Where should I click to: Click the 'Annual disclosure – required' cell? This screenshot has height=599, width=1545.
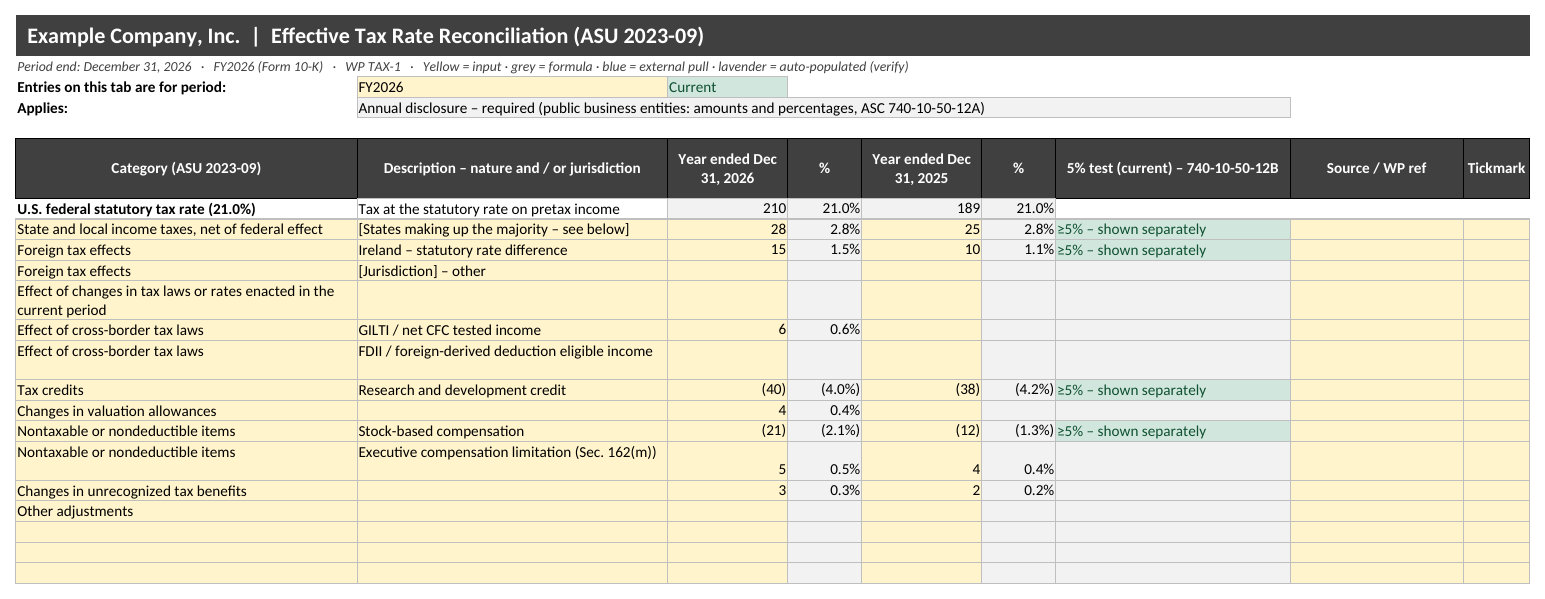[x=823, y=108]
